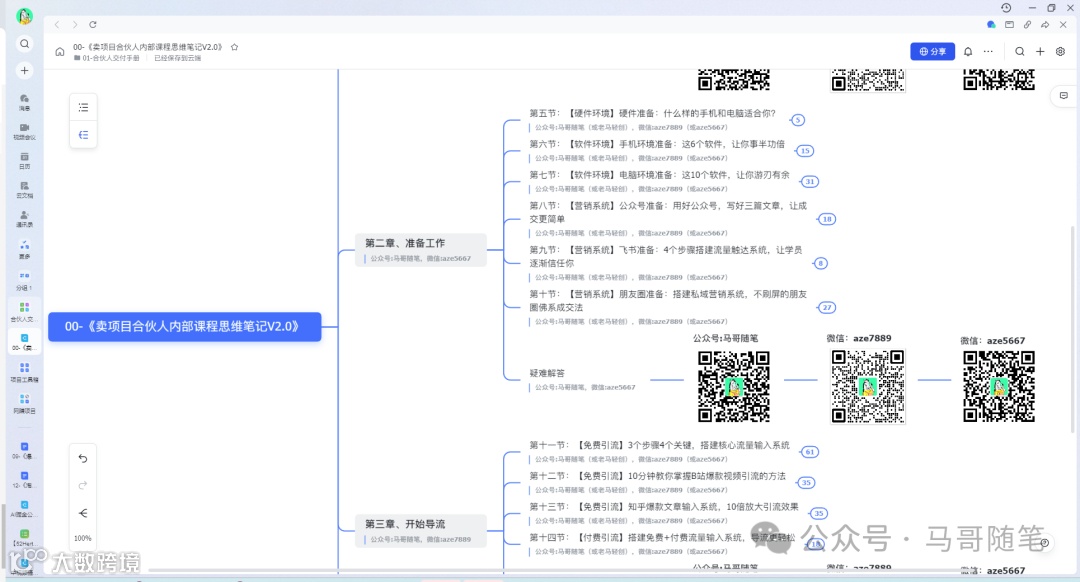Star the document with the favorite icon
Image resolution: width=1080 pixels, height=582 pixels.
234,47
